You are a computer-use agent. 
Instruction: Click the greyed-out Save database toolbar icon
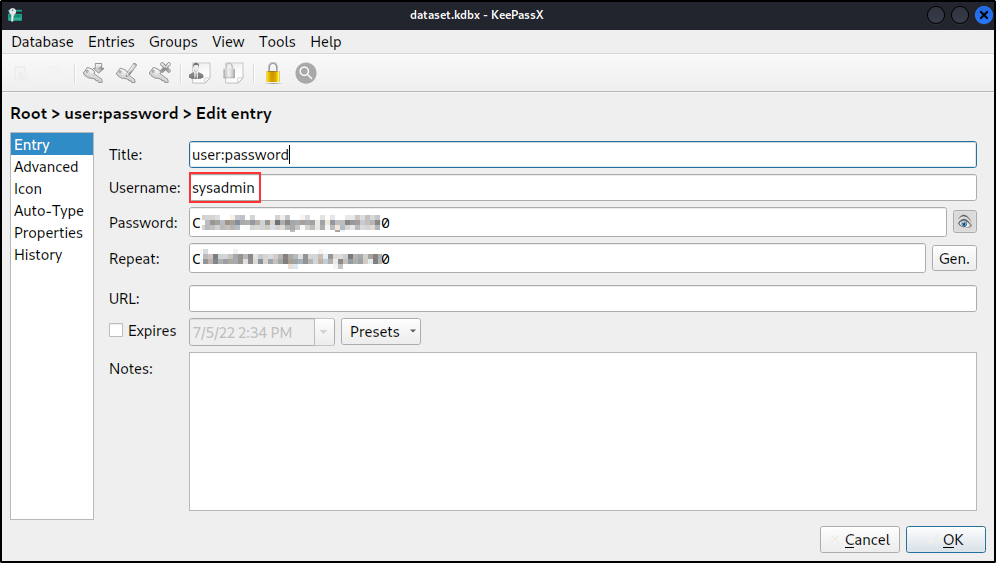[x=53, y=73]
